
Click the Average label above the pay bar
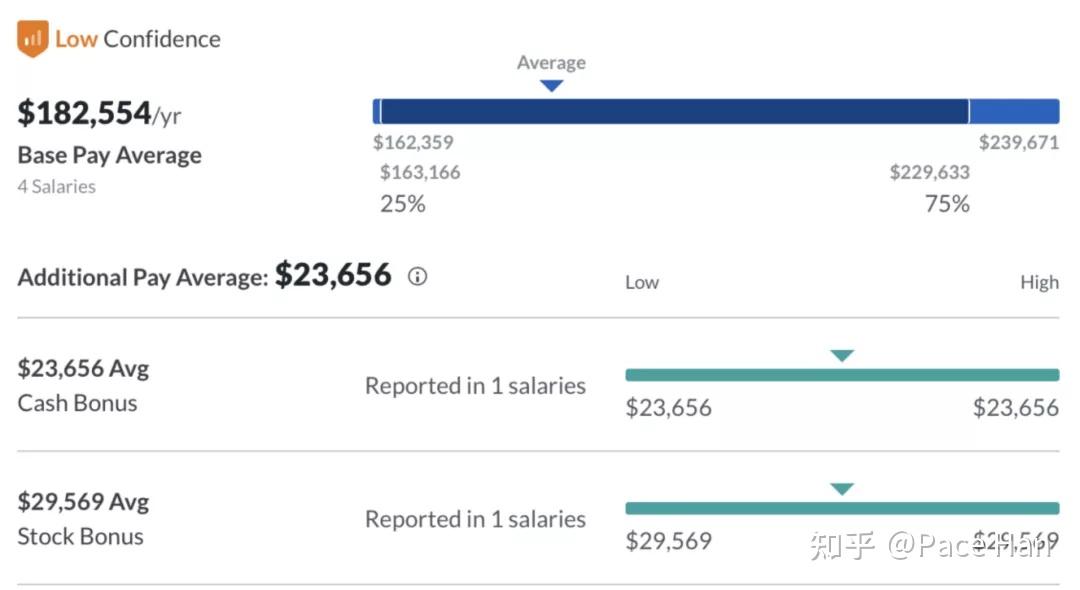tap(551, 62)
